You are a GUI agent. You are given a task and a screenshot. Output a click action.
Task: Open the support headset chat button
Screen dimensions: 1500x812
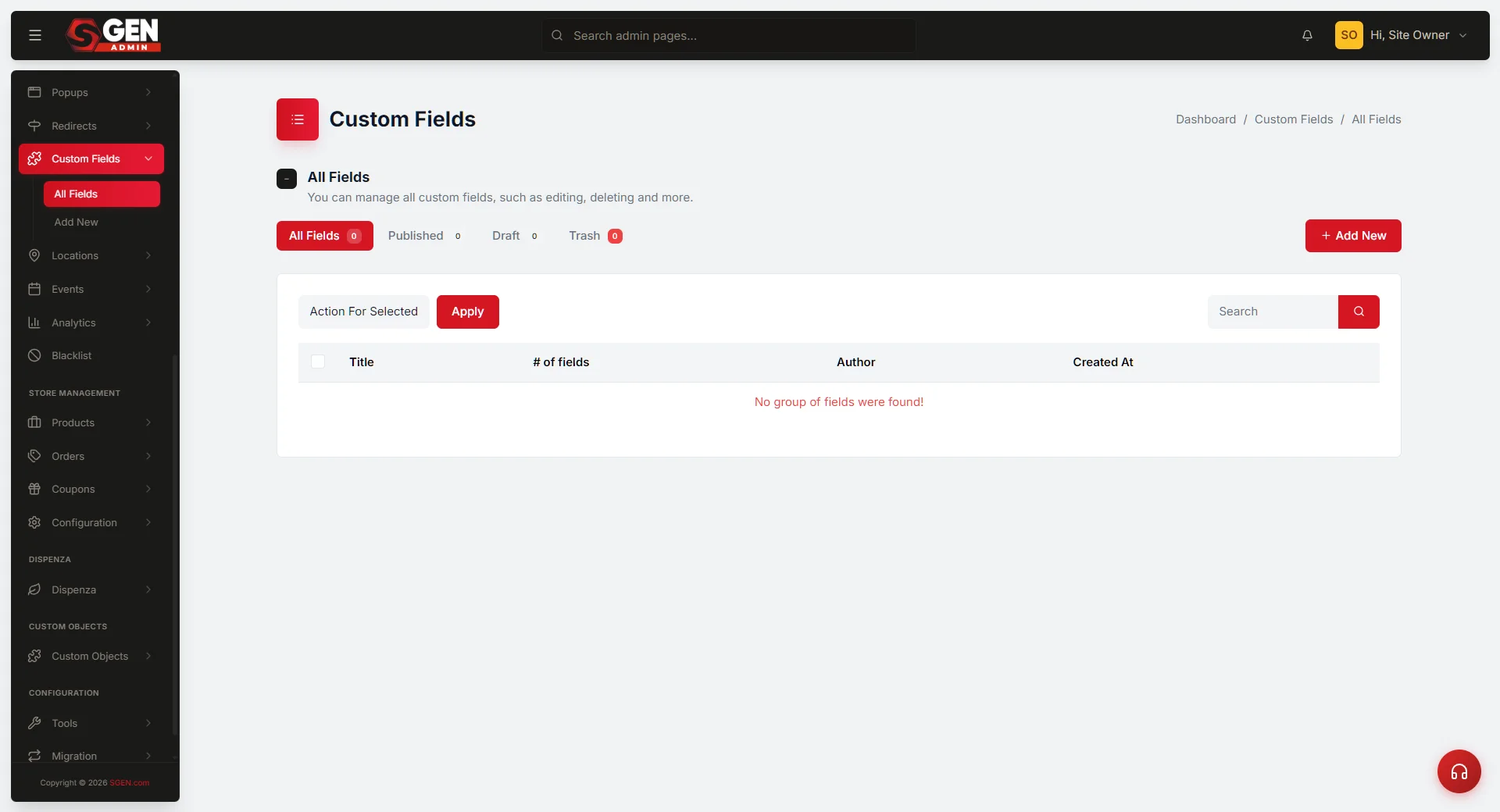click(1459, 771)
